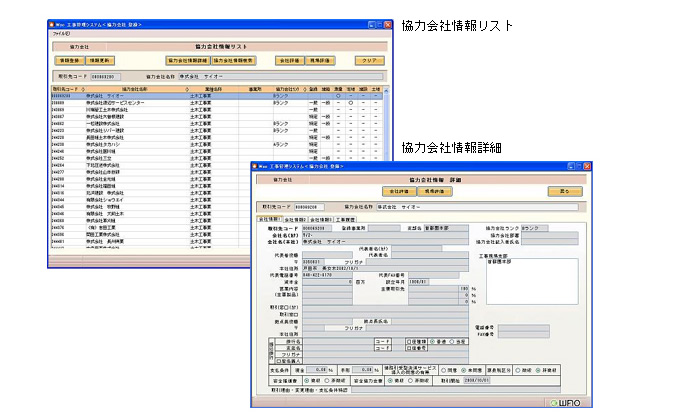The image size is (680, 420).
Task: Click the 協力会社情報検索 button
Action: tap(234, 60)
